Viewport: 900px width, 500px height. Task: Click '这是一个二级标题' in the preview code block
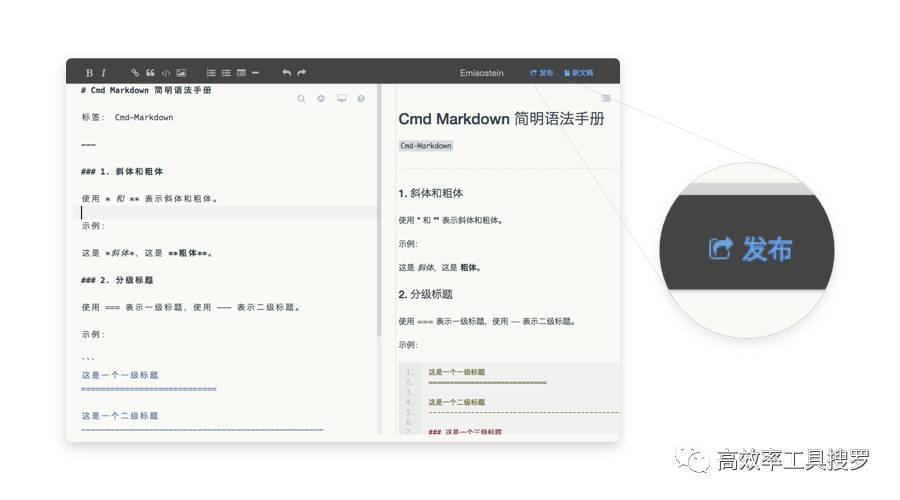(456, 402)
